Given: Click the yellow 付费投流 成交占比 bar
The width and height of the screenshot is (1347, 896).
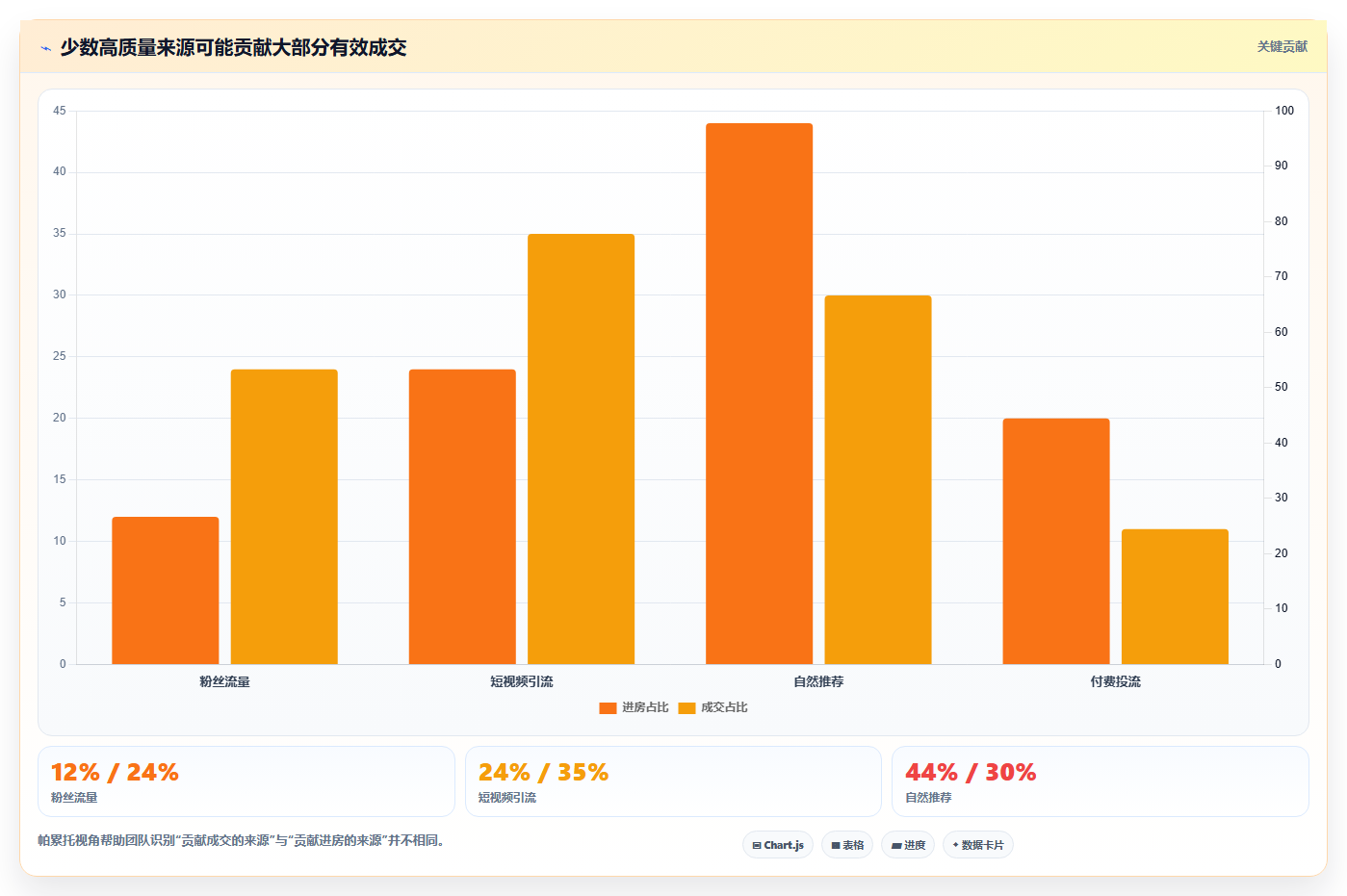Looking at the screenshot, I should click(1175, 597).
